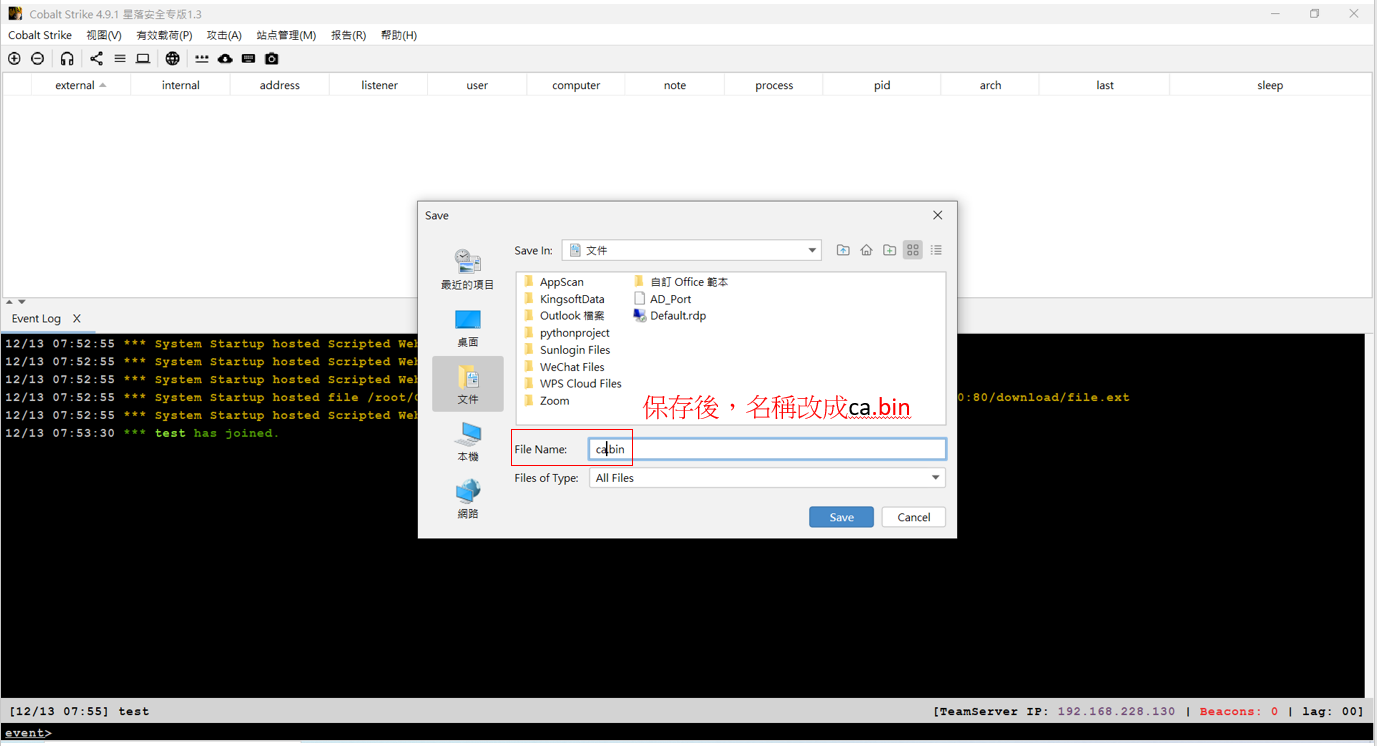Viewport: 1377px width, 746px height.
Task: Select the 自訂 Office 範本 folder
Action: [681, 282]
